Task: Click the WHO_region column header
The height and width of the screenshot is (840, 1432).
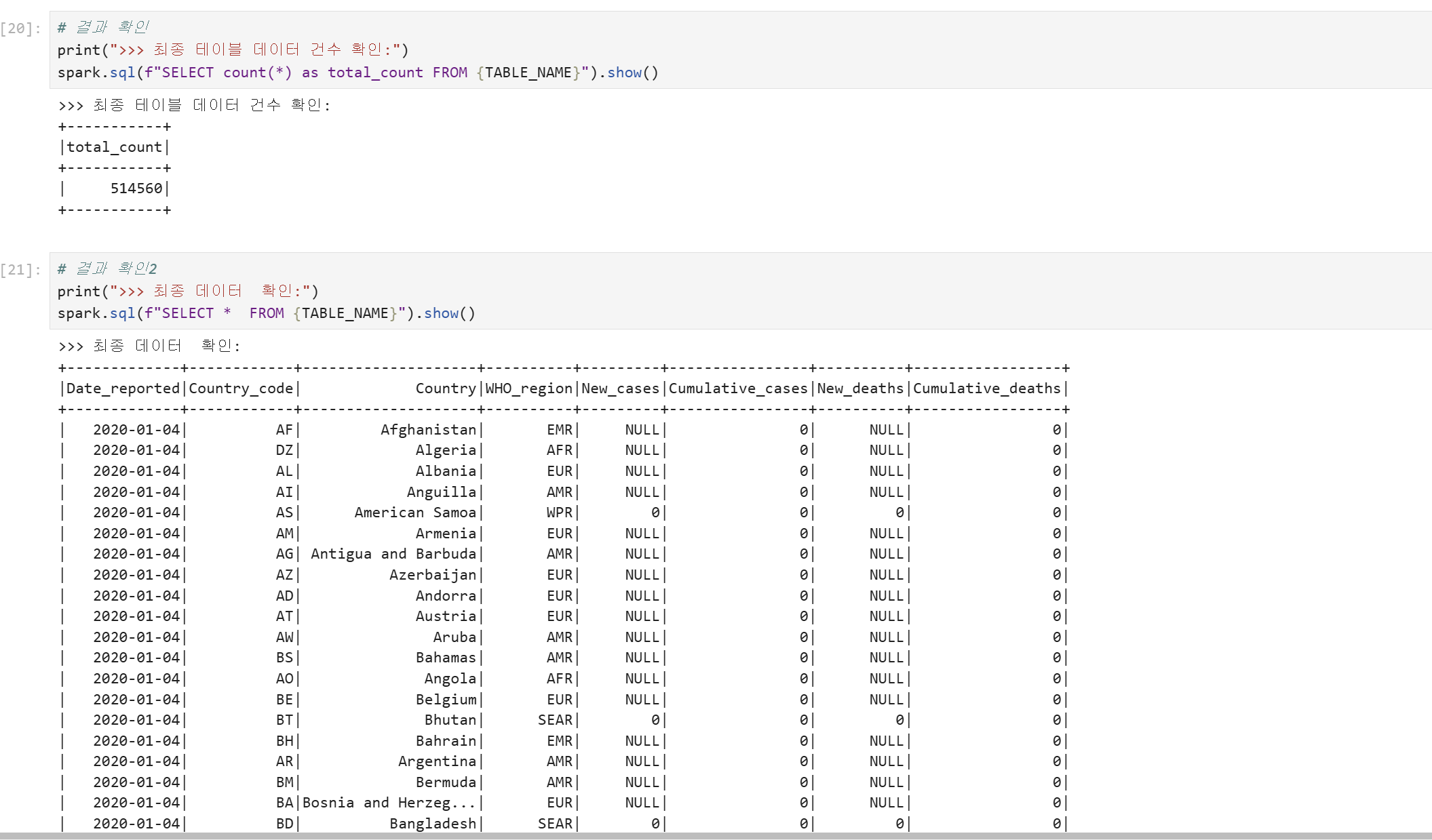Action: point(529,388)
